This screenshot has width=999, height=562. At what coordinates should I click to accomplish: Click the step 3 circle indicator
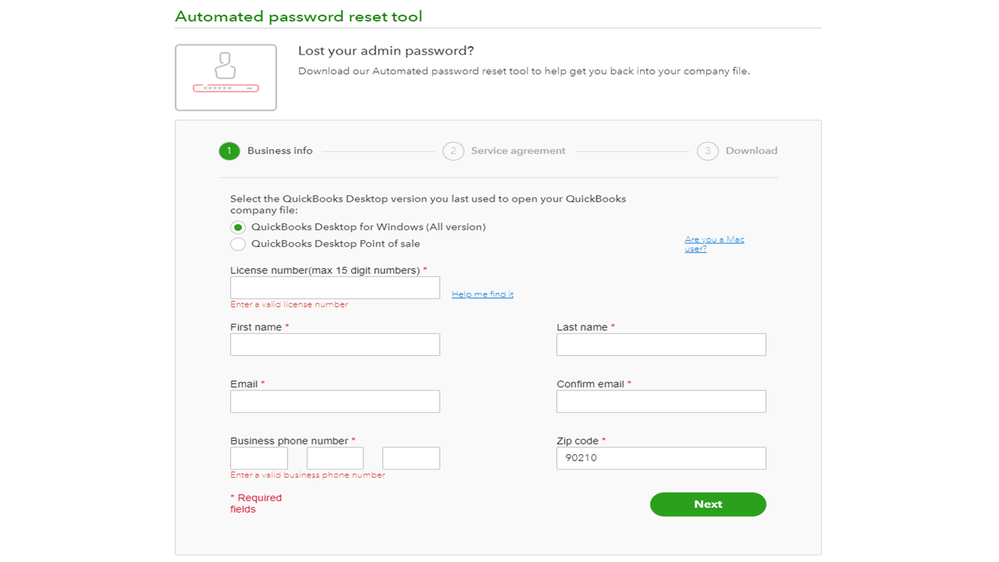pos(708,151)
